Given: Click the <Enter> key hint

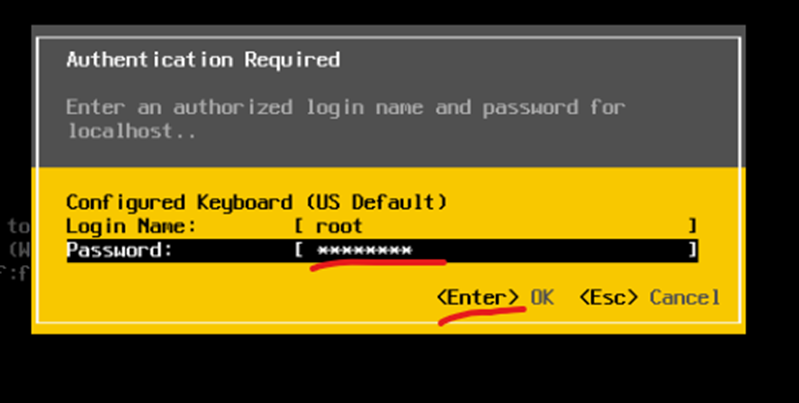Looking at the screenshot, I should (478, 297).
